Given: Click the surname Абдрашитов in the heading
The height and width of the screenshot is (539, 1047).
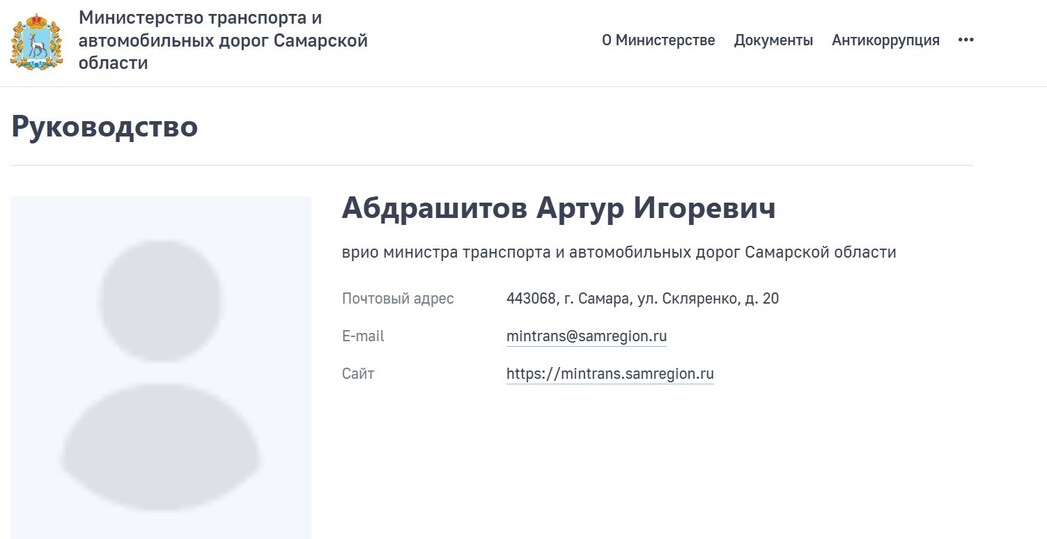Looking at the screenshot, I should click(432, 208).
